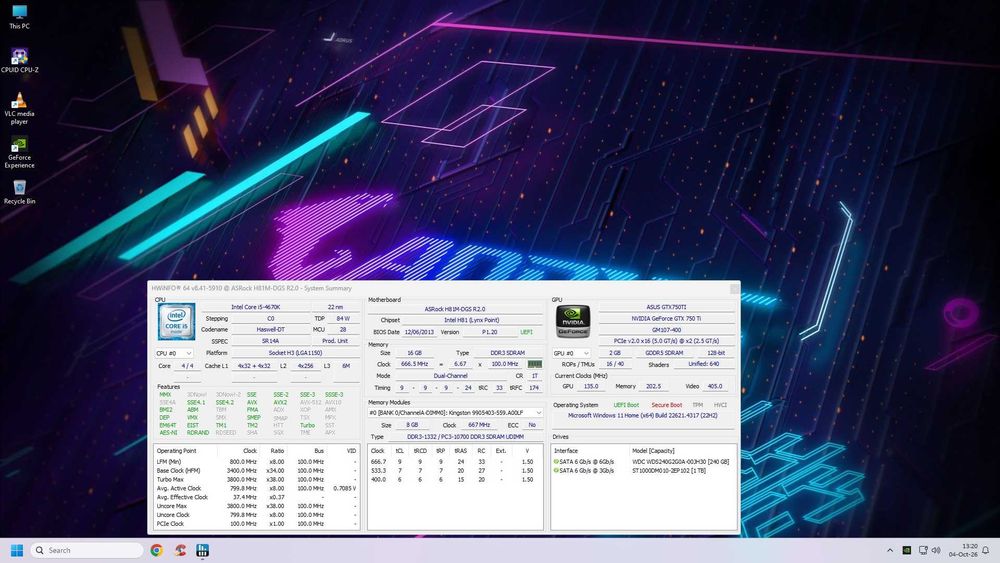
Task: Show hidden system tray icons
Action: 890,550
